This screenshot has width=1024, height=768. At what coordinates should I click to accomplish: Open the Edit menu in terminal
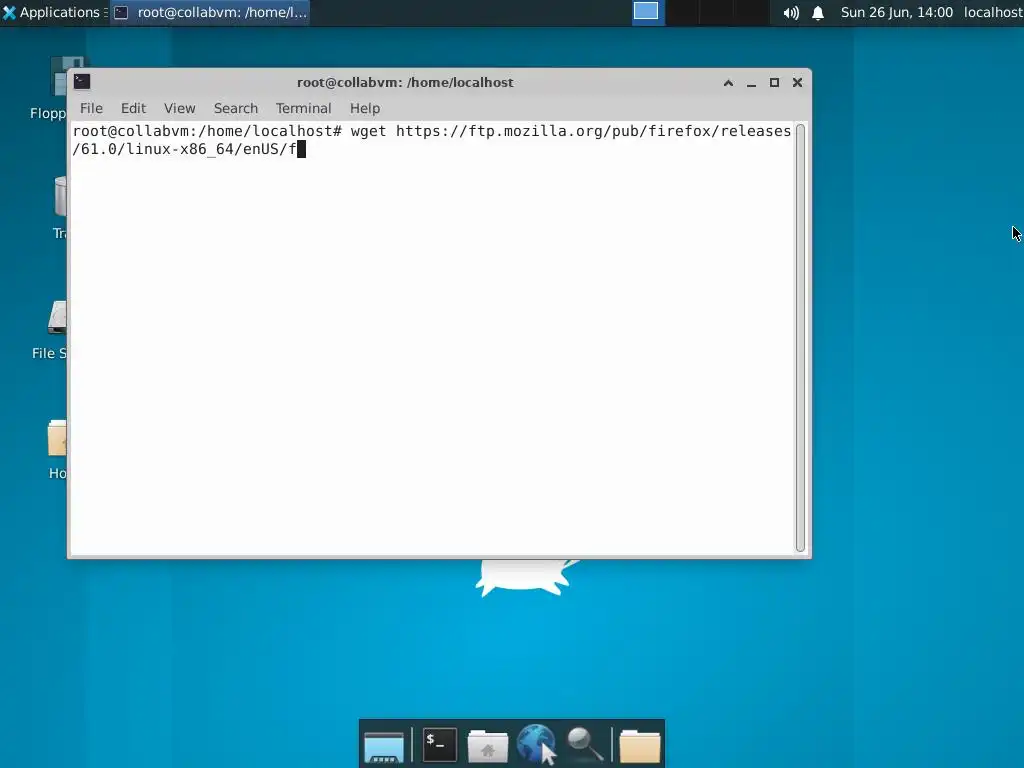click(x=133, y=108)
